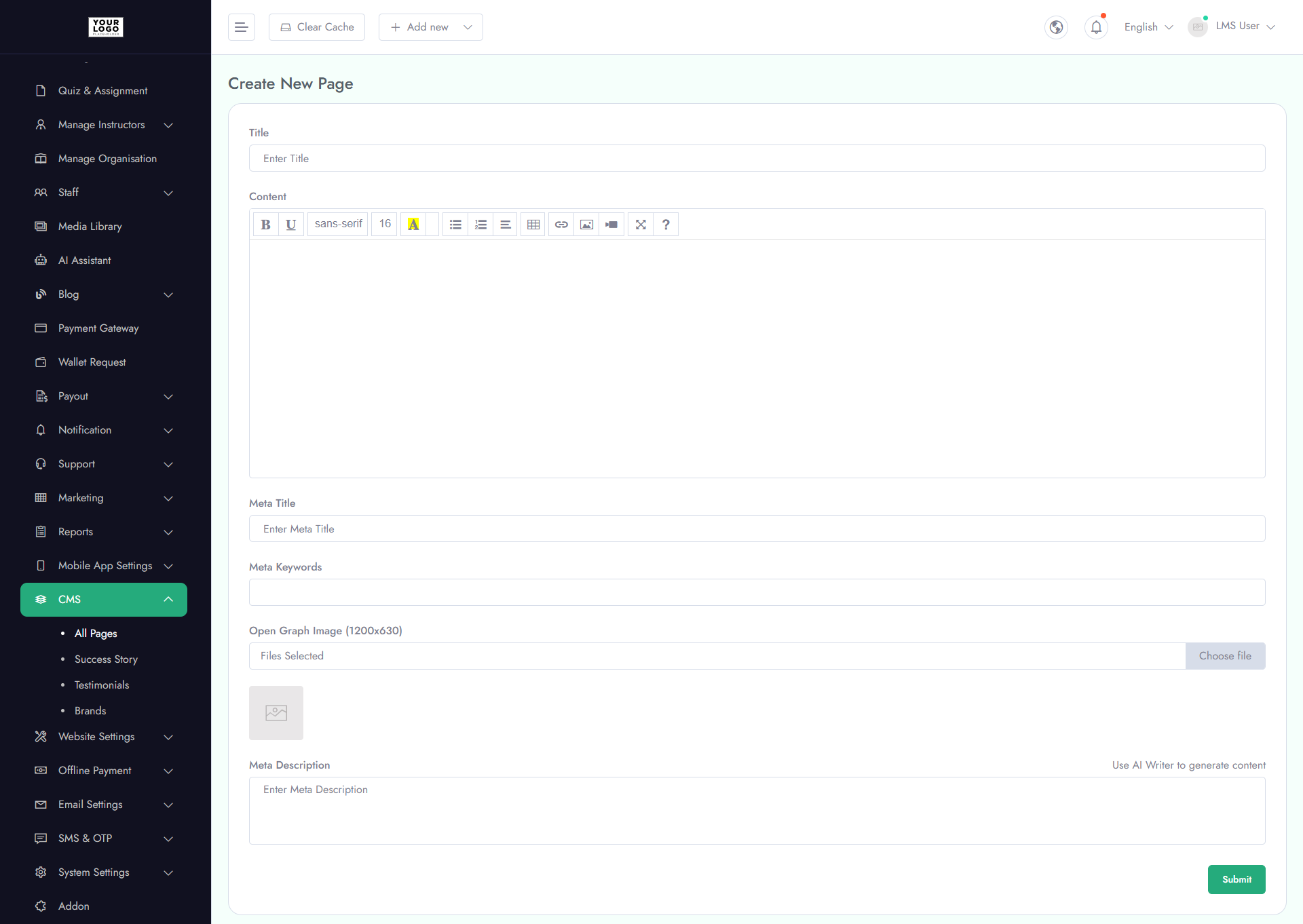
Task: Expand the Support submenu
Action: pos(104,464)
